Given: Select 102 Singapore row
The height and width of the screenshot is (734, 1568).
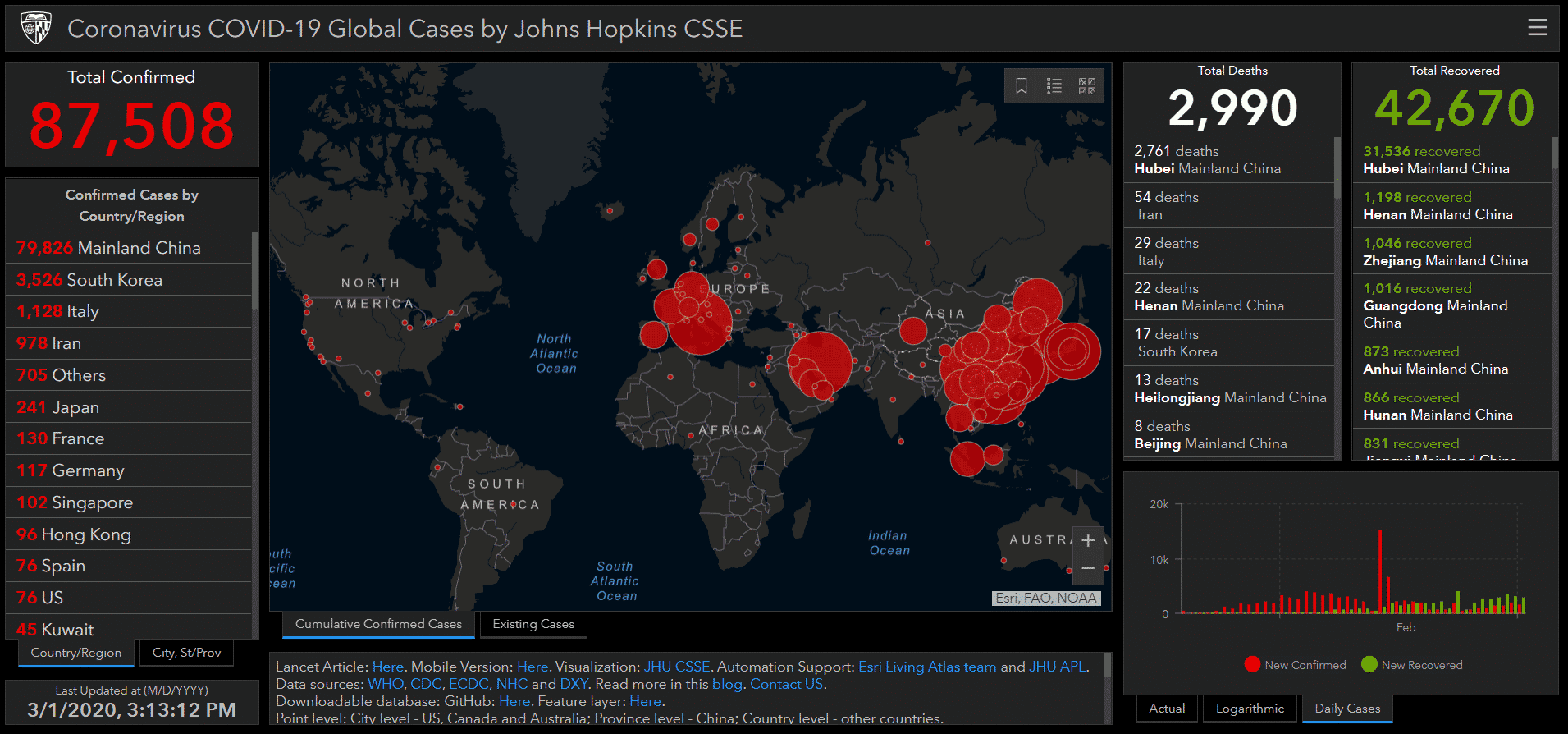Looking at the screenshot, I should (x=129, y=502).
